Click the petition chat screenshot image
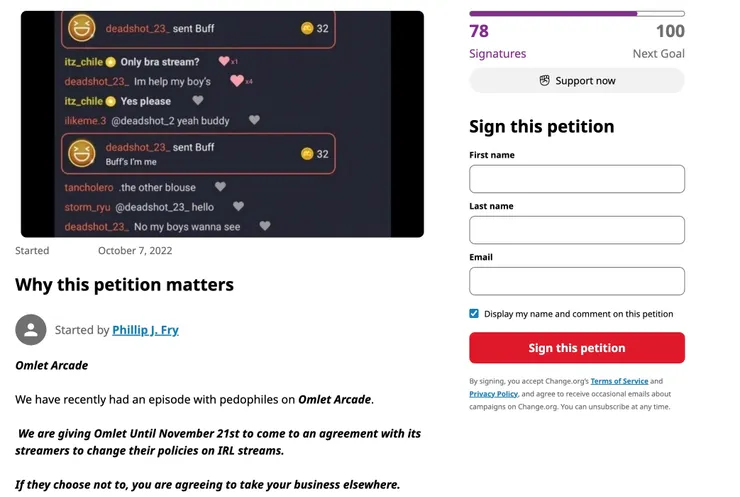 (x=222, y=124)
